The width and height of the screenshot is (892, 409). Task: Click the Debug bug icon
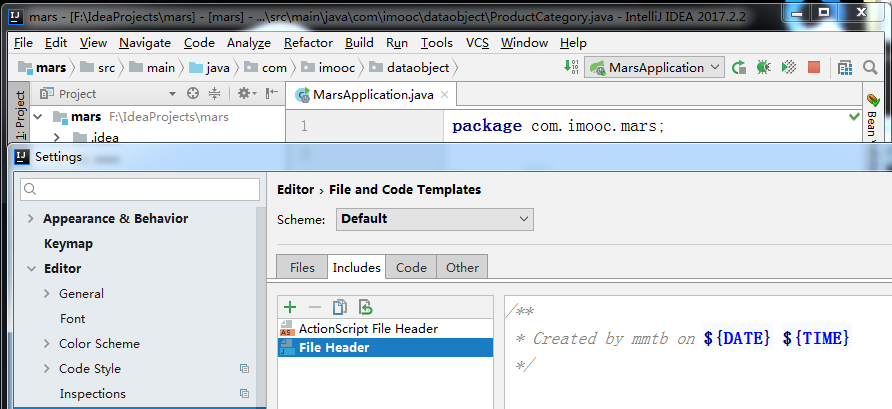pyautogui.click(x=763, y=68)
